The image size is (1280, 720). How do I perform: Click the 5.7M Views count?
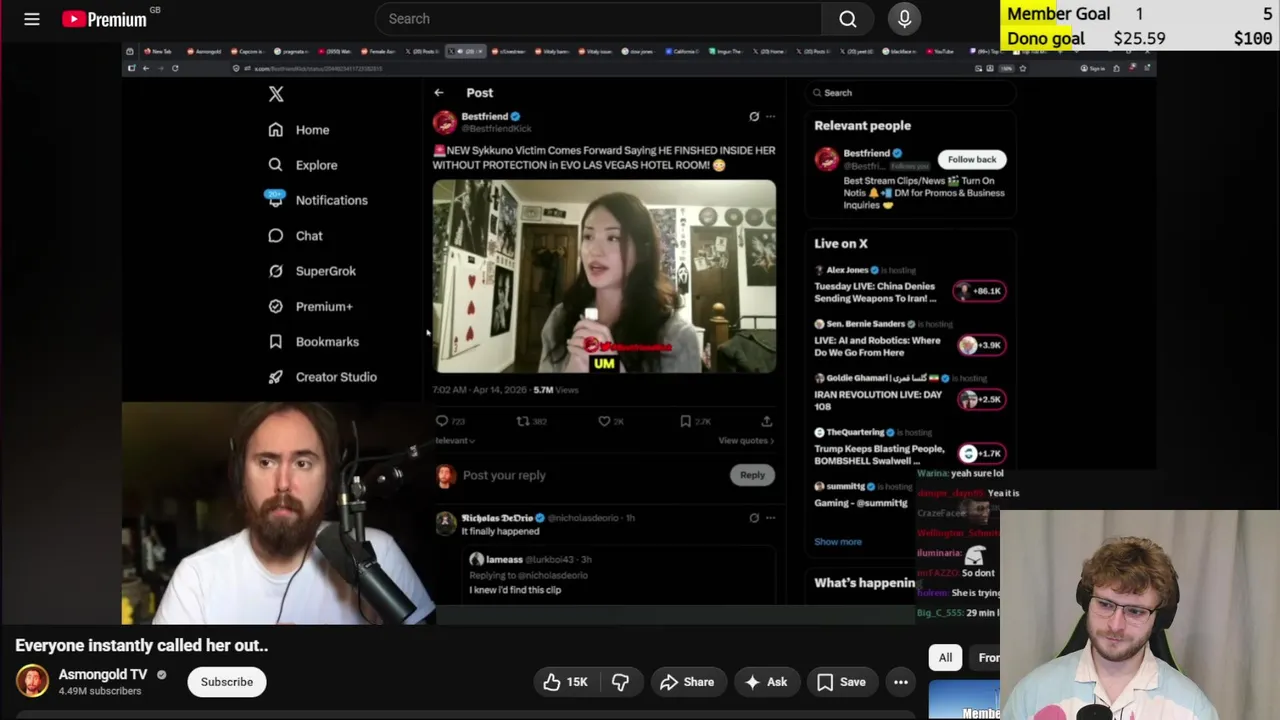coord(556,390)
